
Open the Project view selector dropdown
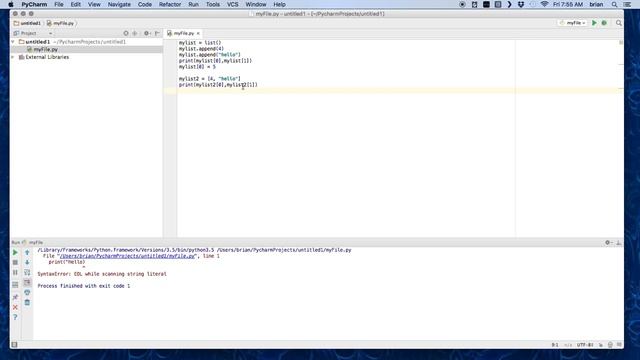[x=33, y=33]
